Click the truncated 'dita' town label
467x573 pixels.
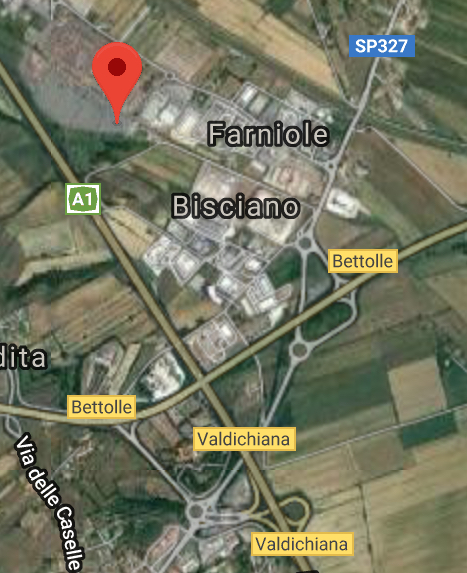pyautogui.click(x=23, y=358)
